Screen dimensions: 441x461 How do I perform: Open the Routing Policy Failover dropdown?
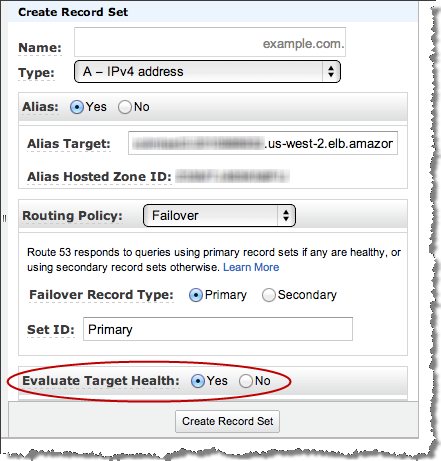pos(219,216)
